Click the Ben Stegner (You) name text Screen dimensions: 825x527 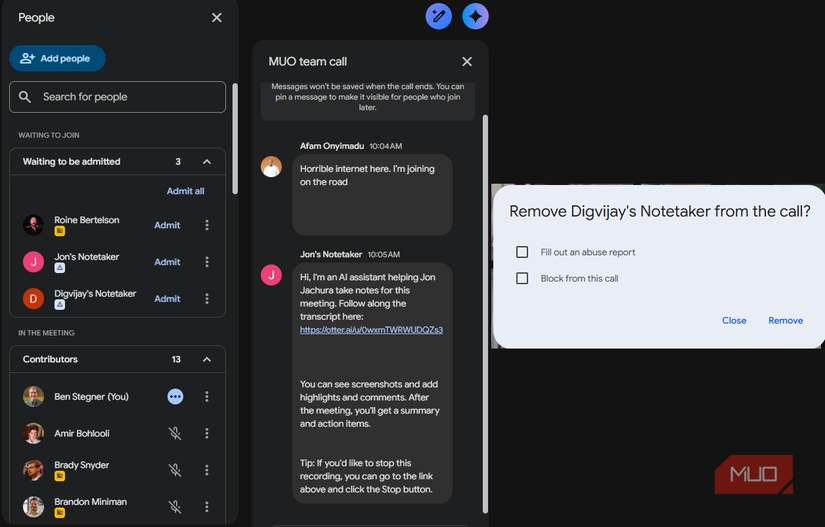coord(92,397)
